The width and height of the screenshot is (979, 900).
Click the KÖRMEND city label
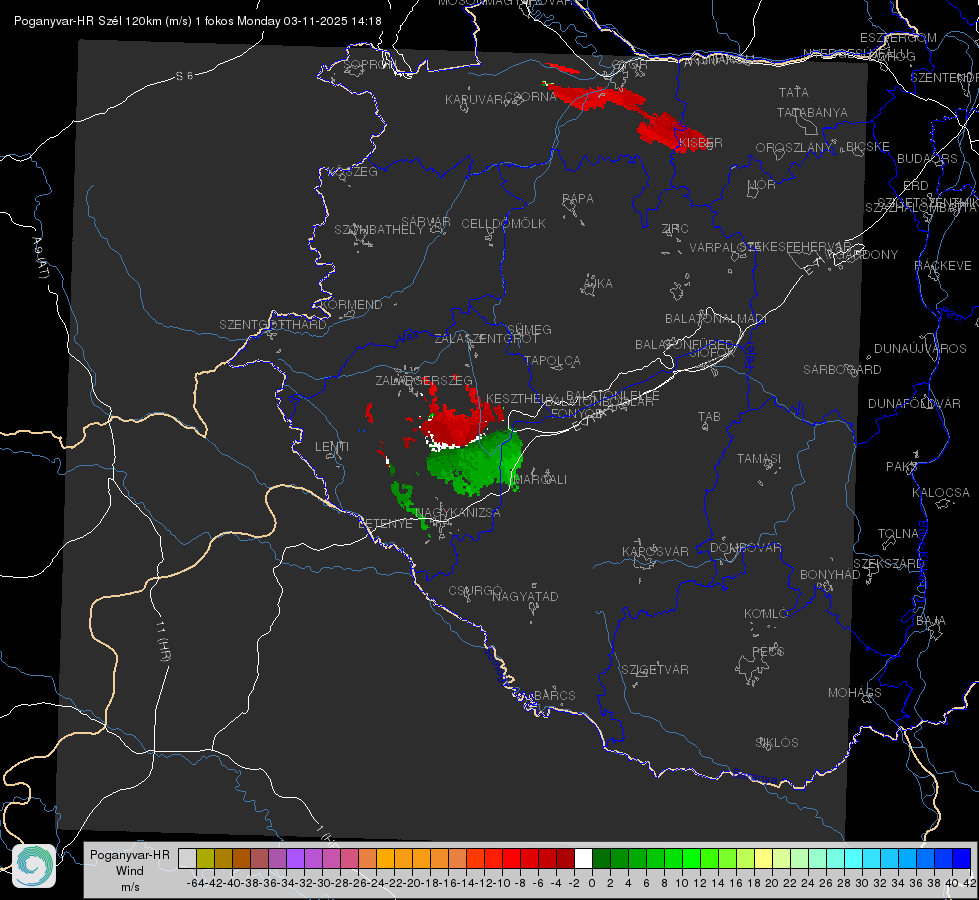click(x=350, y=305)
